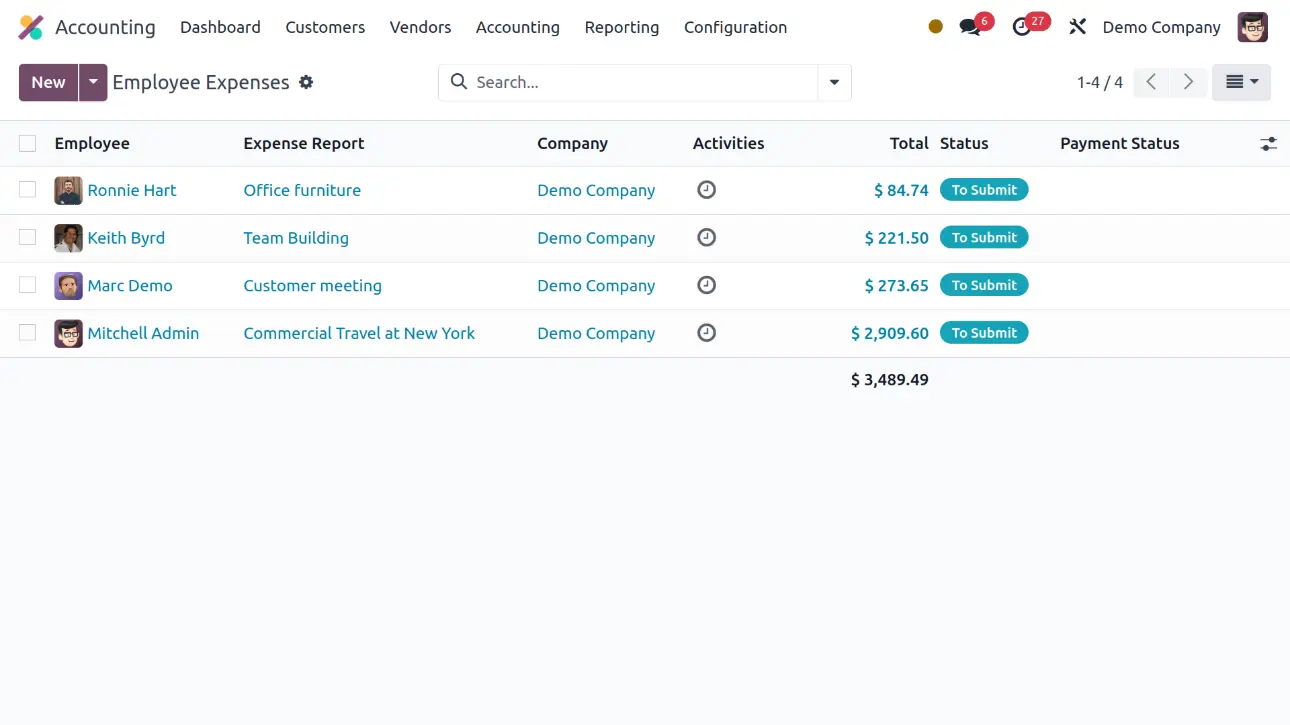Click the Employee Expenses gear icon
Viewport: 1290px width, 725px height.
306,82
